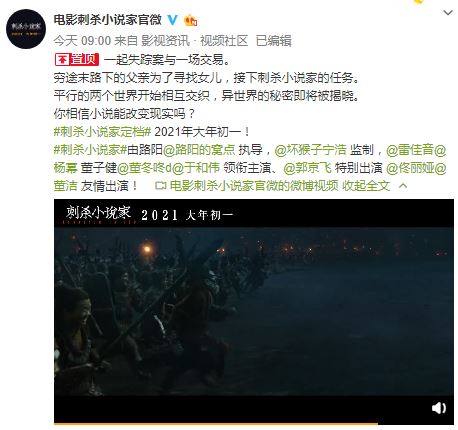The image size is (458, 430).
Task: Click the 置顶 pinned badge
Action: tap(77, 60)
